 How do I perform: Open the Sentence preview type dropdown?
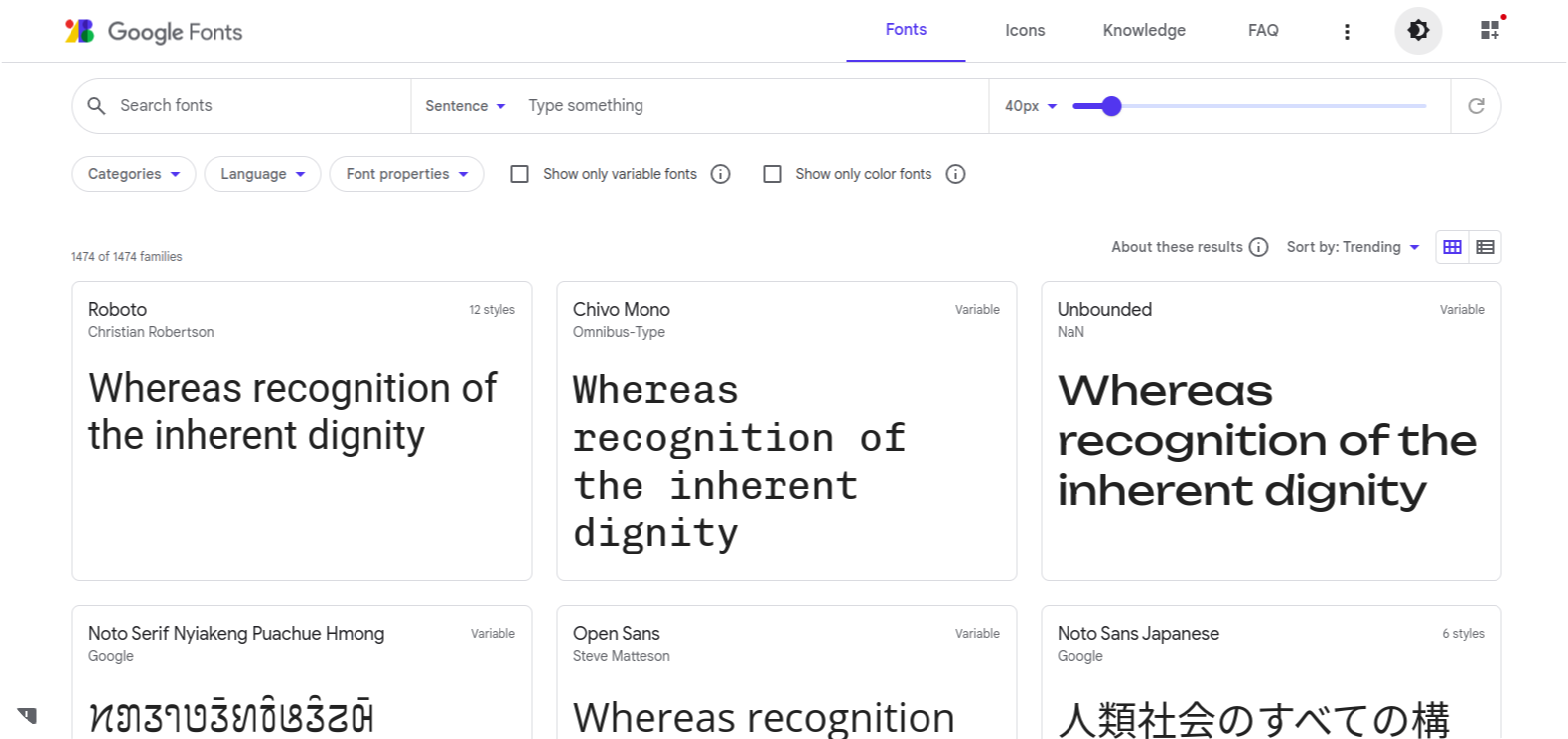[x=465, y=106]
